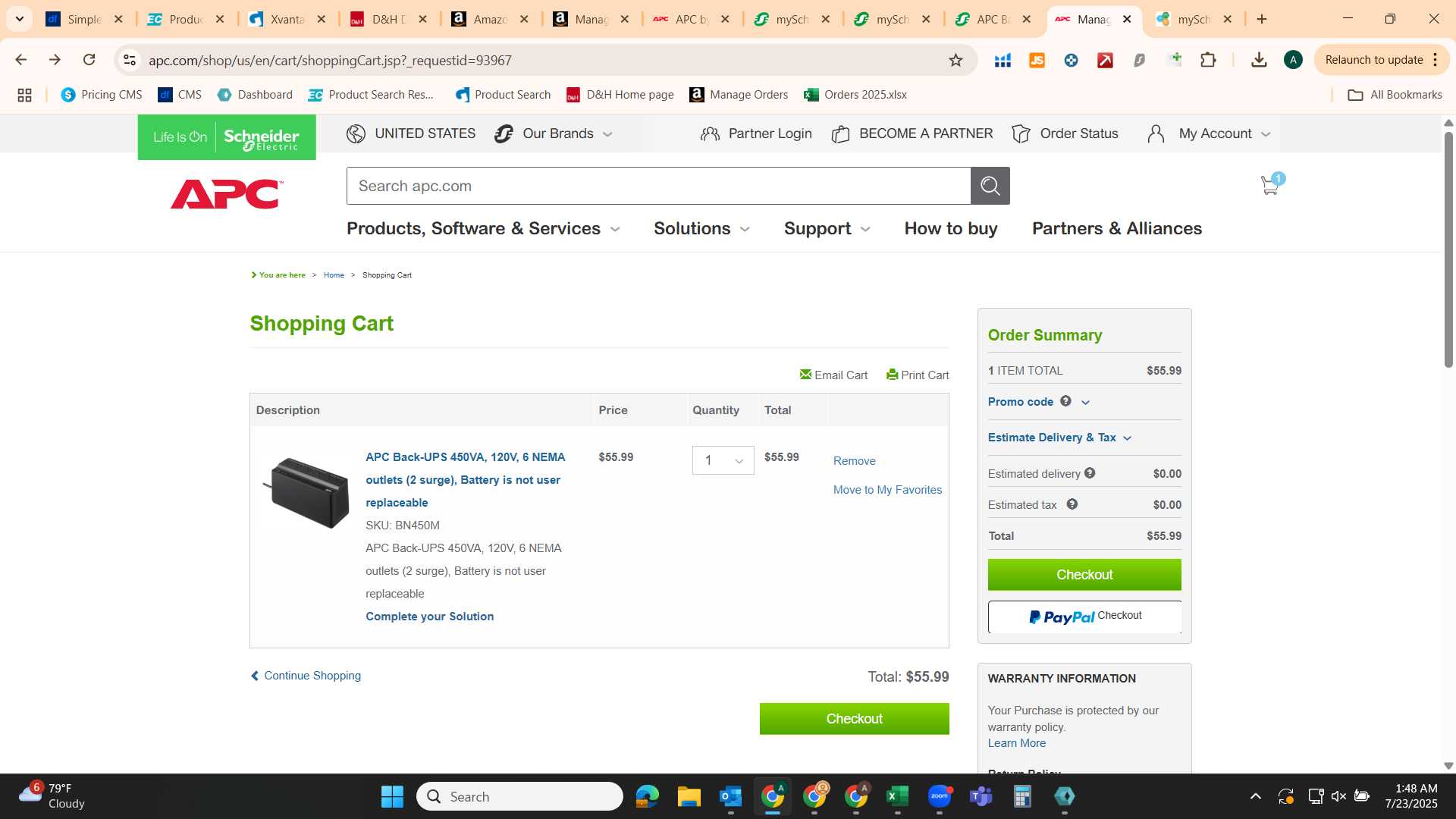The image size is (1456, 819).
Task: Open Zoom from the taskbar
Action: tap(940, 796)
